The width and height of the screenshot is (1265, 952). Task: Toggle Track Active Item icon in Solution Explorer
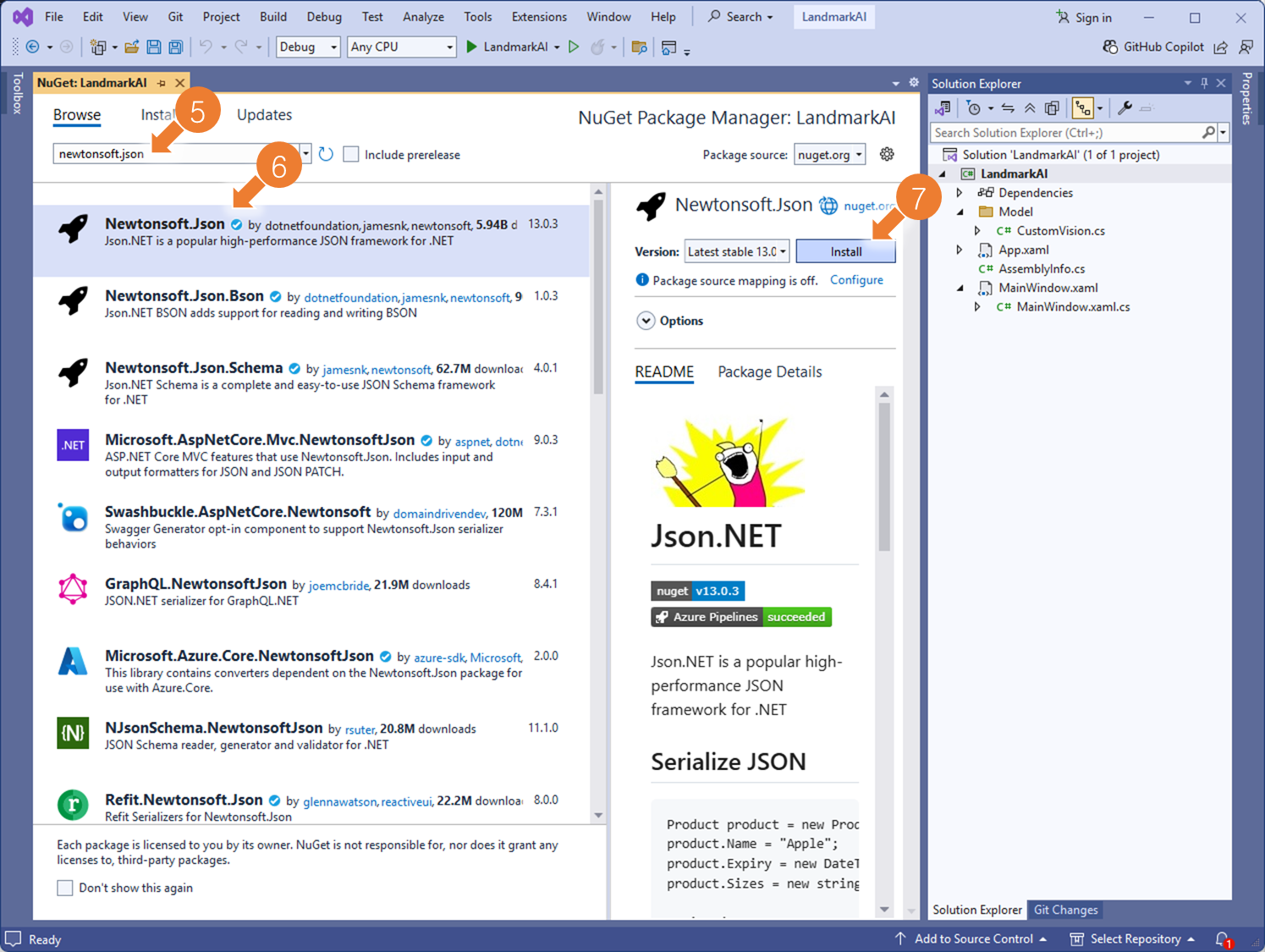coord(1083,108)
